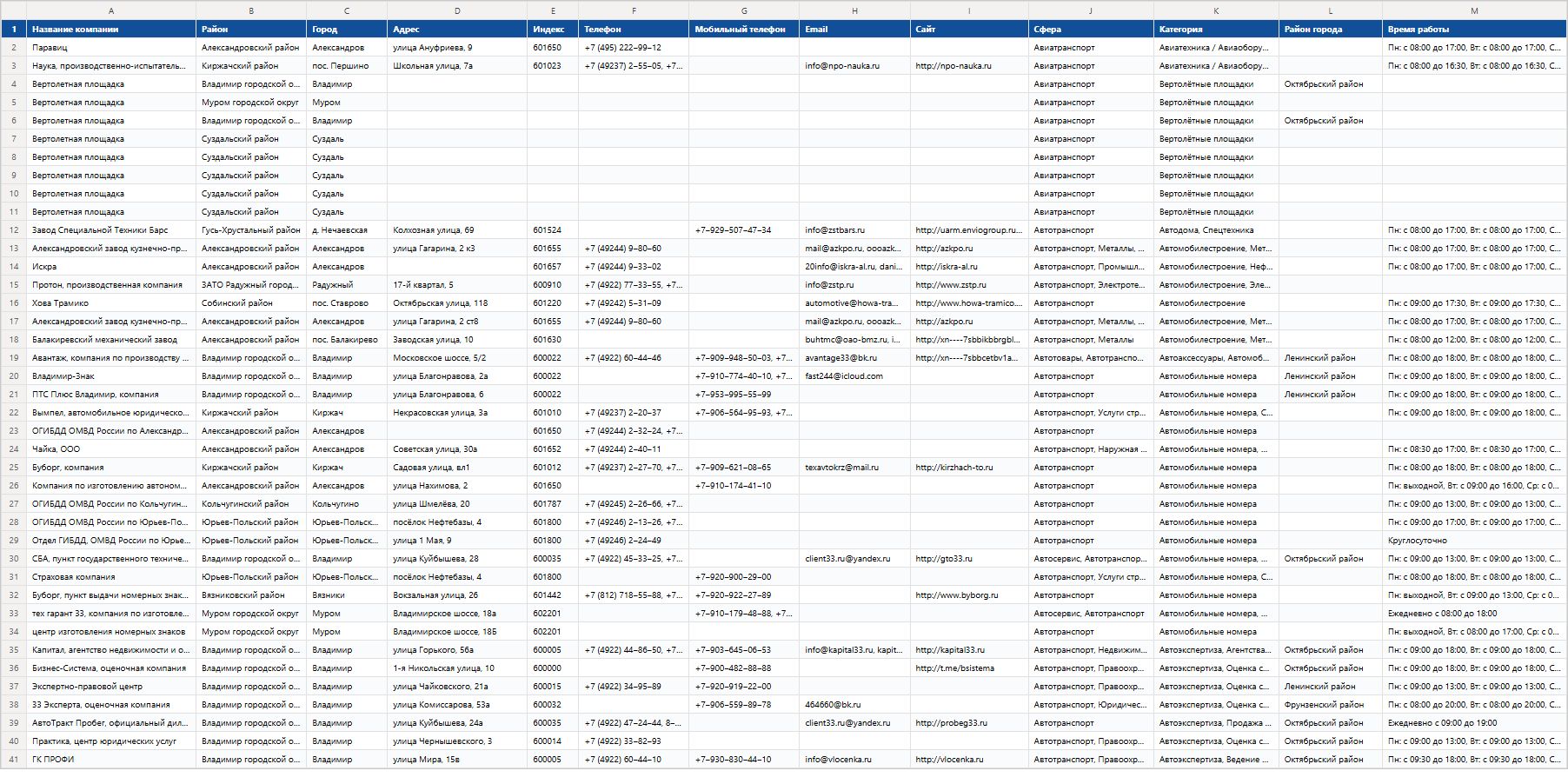Click the mobile number '+7–929–507–47–34'

point(744,230)
